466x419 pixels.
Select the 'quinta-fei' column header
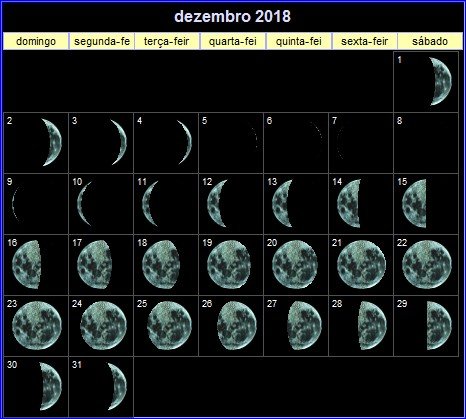click(299, 41)
